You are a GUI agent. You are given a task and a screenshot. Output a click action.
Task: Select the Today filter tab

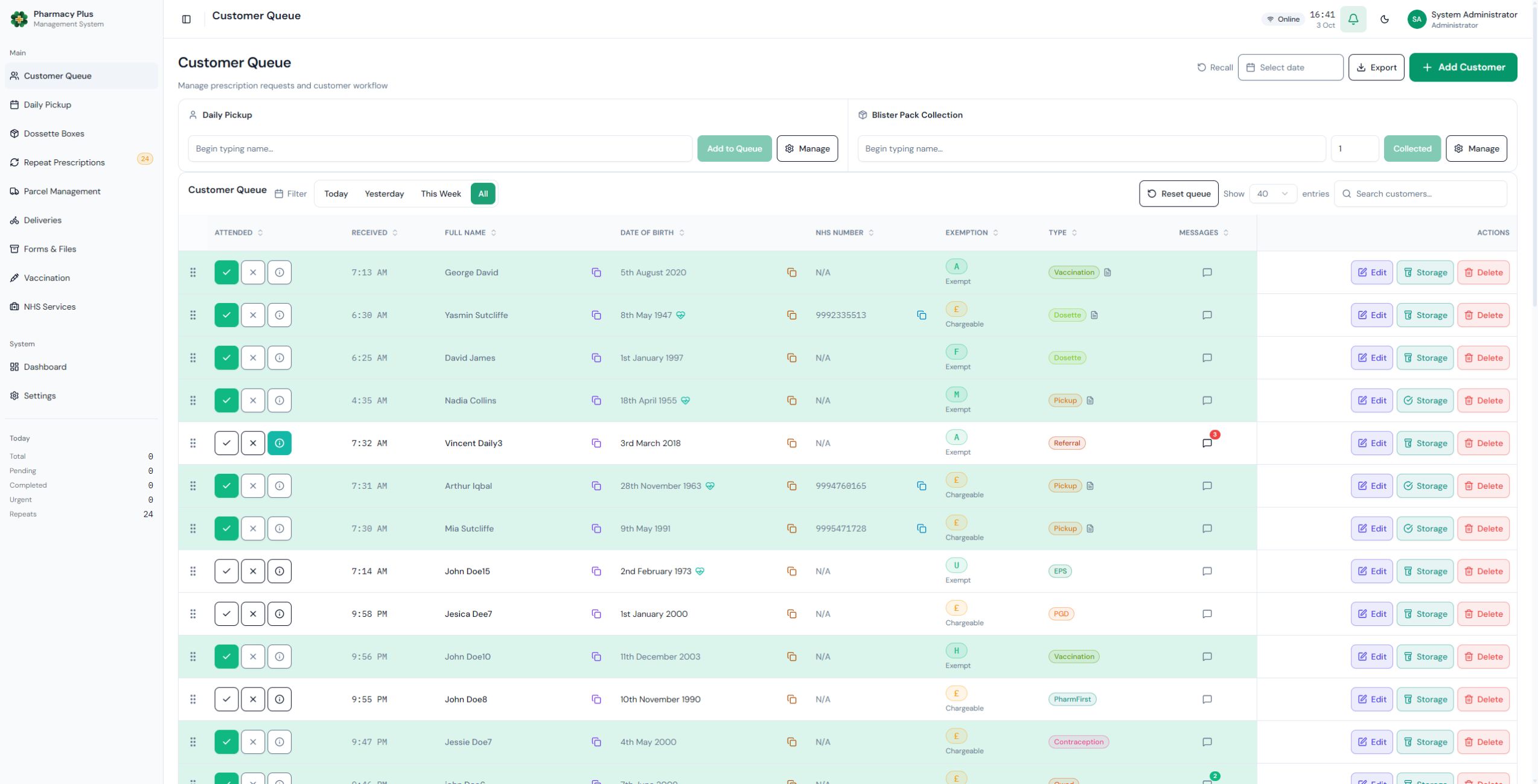pyautogui.click(x=336, y=194)
